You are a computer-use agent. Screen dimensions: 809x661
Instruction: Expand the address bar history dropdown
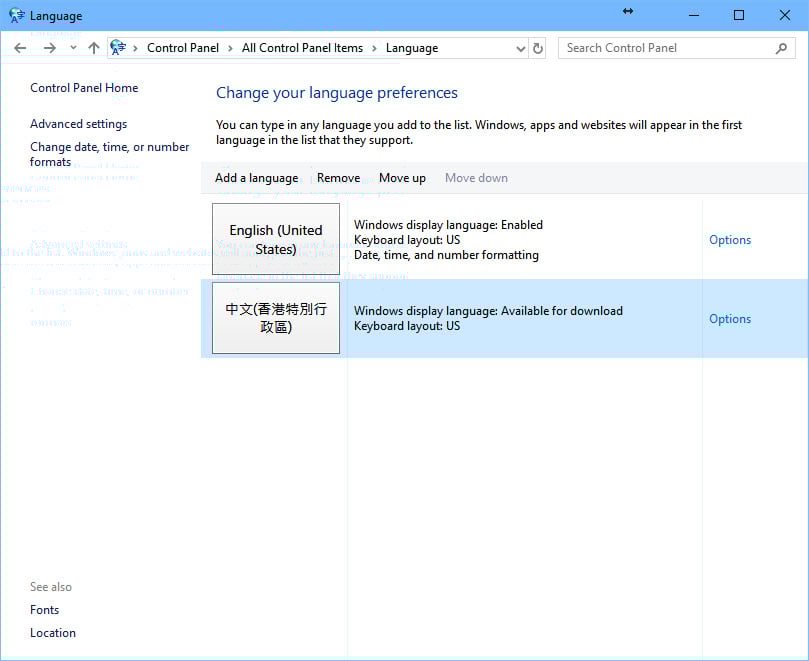521,49
